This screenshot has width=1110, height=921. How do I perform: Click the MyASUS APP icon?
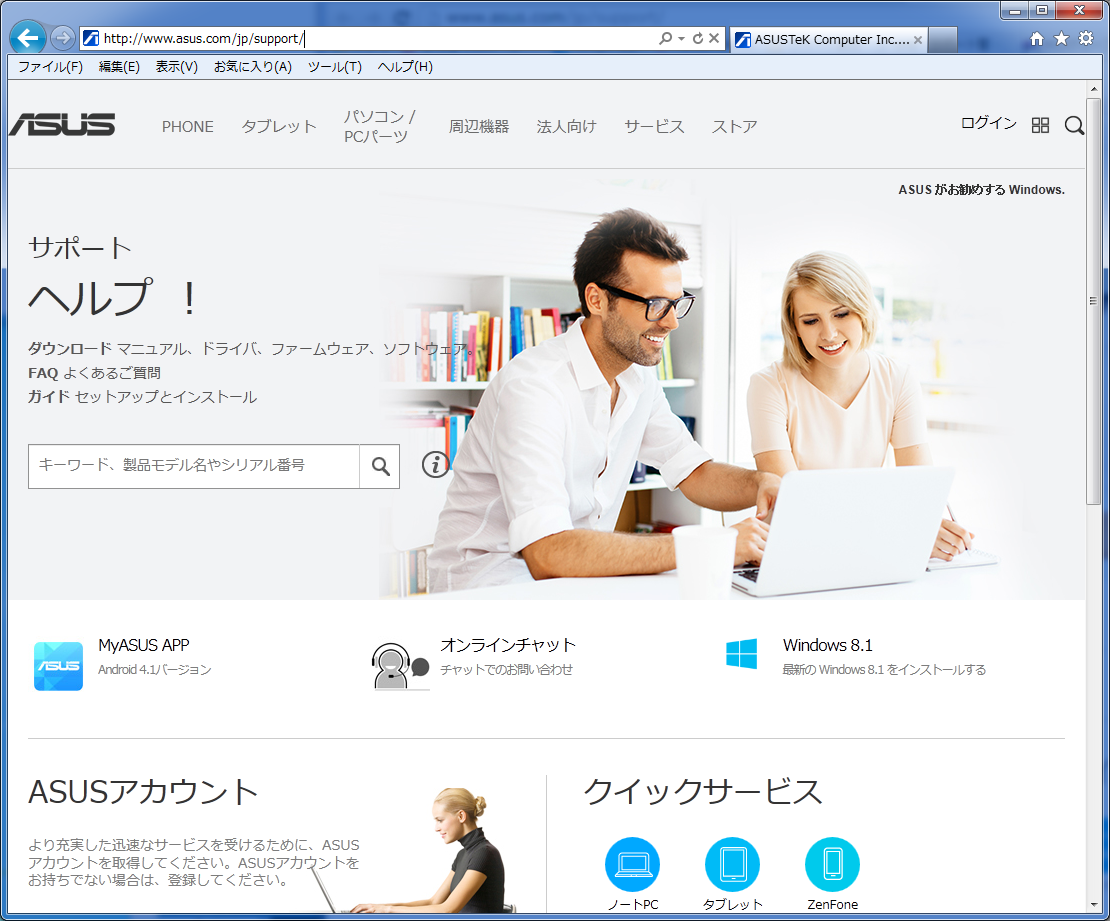pyautogui.click(x=58, y=666)
